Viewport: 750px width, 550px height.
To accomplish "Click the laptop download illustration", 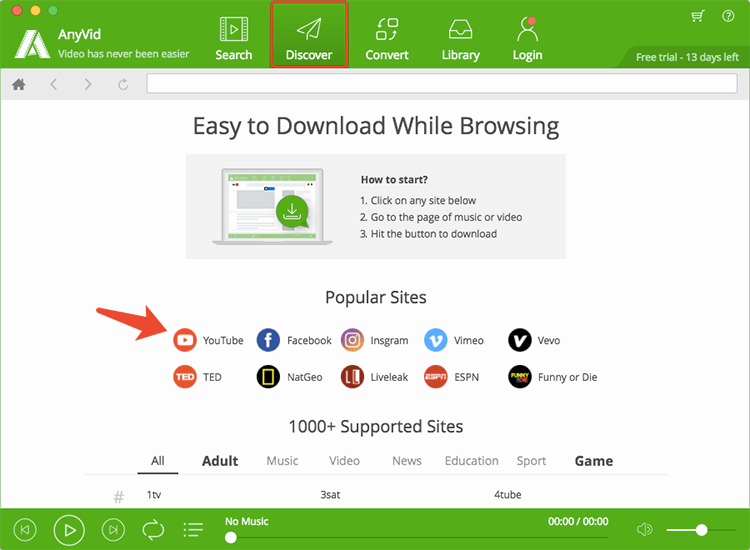I will click(x=272, y=207).
